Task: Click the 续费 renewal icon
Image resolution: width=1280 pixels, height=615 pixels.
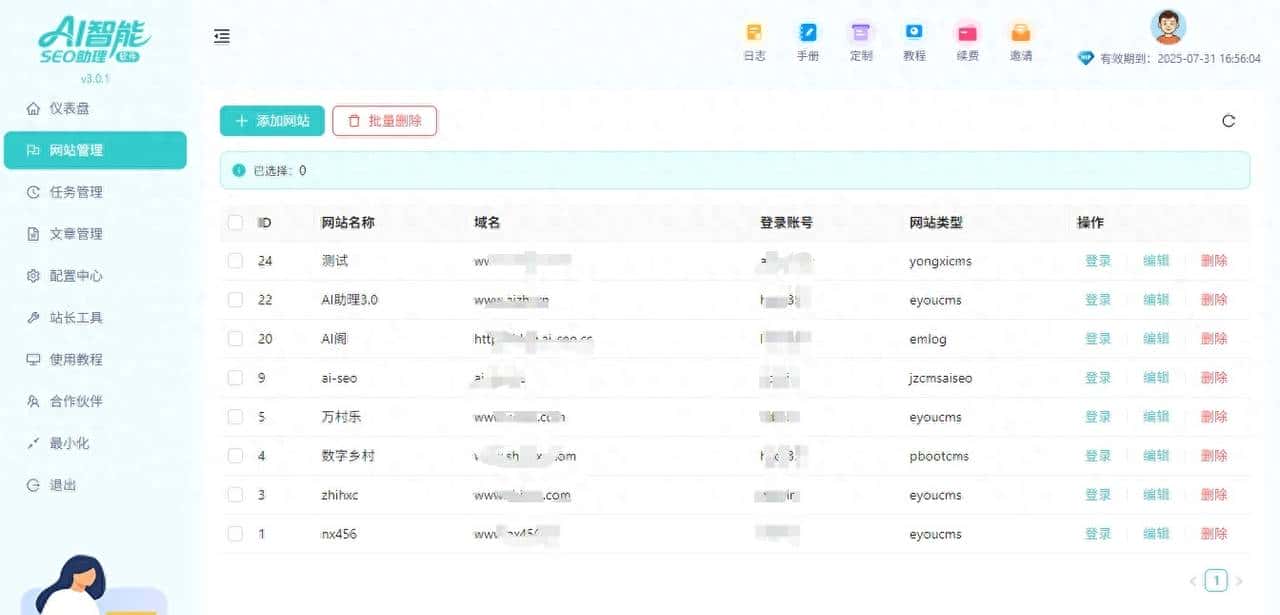Action: (x=967, y=42)
